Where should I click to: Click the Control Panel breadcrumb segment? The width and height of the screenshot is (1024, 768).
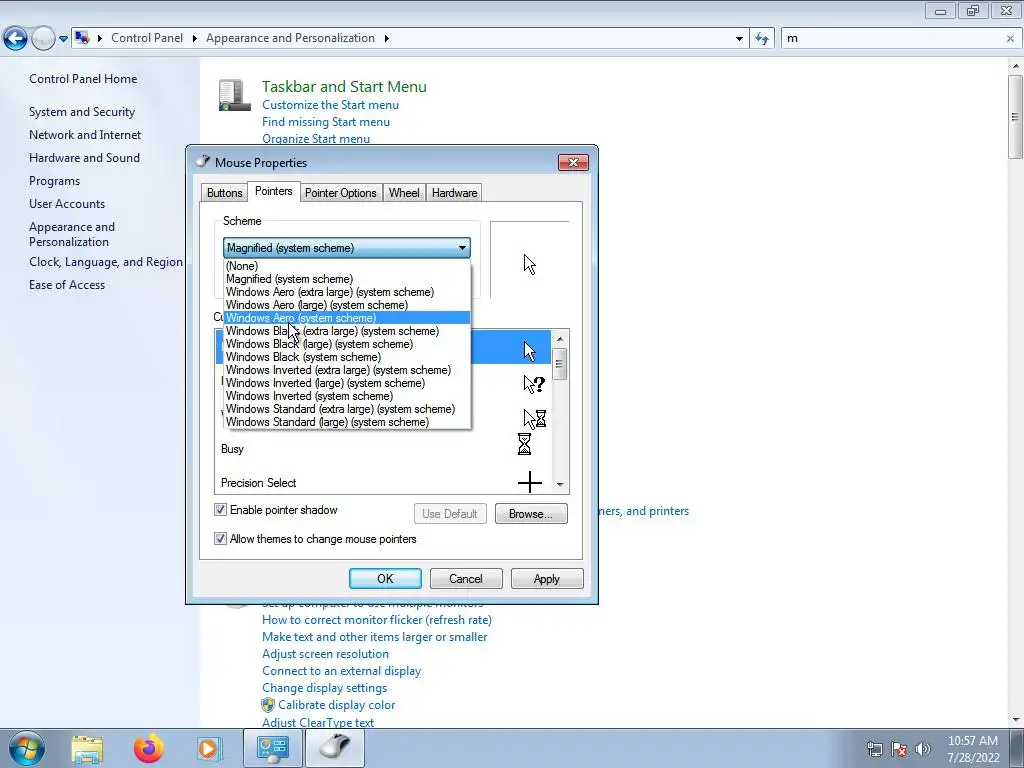coord(147,38)
